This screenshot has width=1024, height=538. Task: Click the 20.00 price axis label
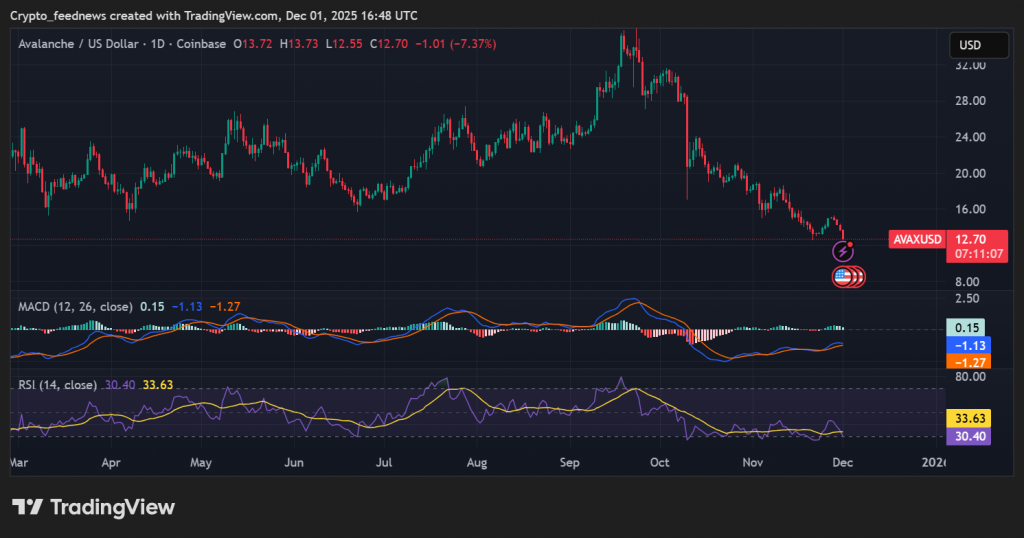click(970, 173)
